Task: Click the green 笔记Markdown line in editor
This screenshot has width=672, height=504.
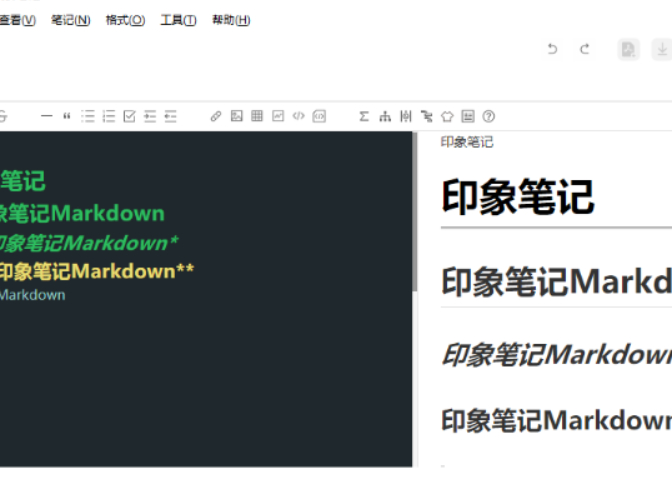Action: (82, 213)
